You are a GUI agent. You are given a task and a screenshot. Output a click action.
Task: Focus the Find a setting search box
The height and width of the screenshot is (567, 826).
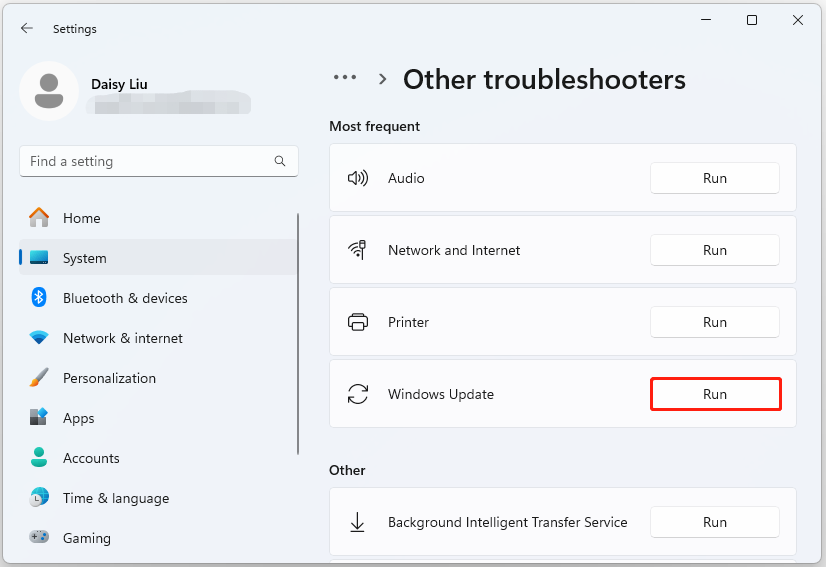pos(145,161)
